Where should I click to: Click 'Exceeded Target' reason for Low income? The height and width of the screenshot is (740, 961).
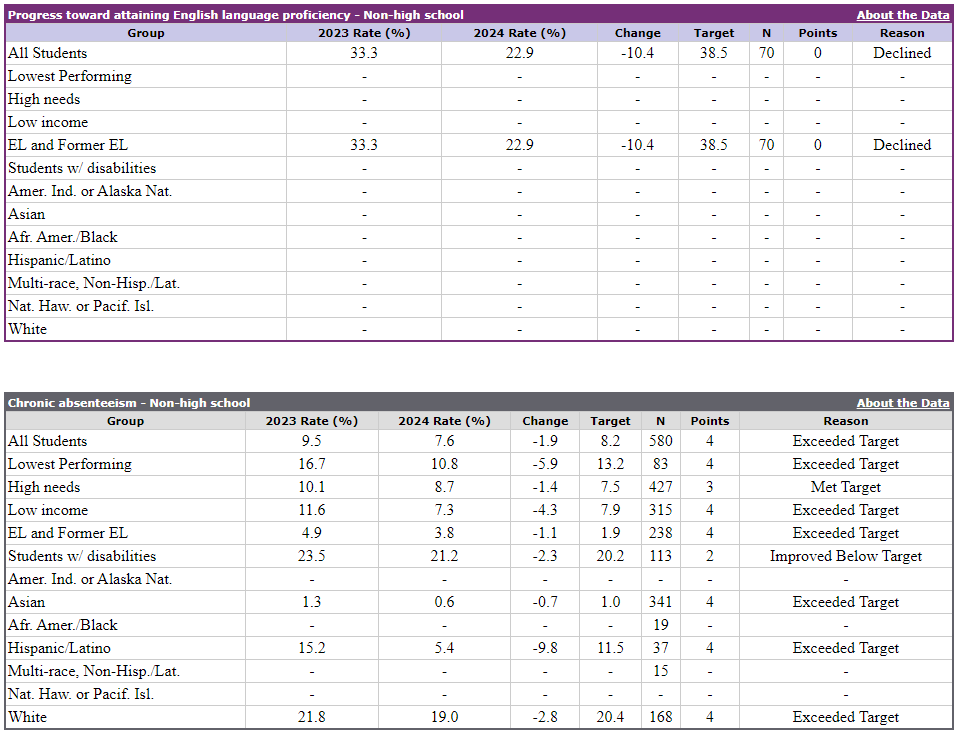pos(846,510)
